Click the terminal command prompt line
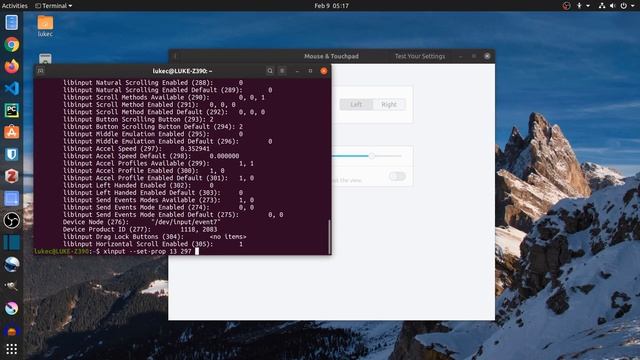 click(x=182, y=251)
